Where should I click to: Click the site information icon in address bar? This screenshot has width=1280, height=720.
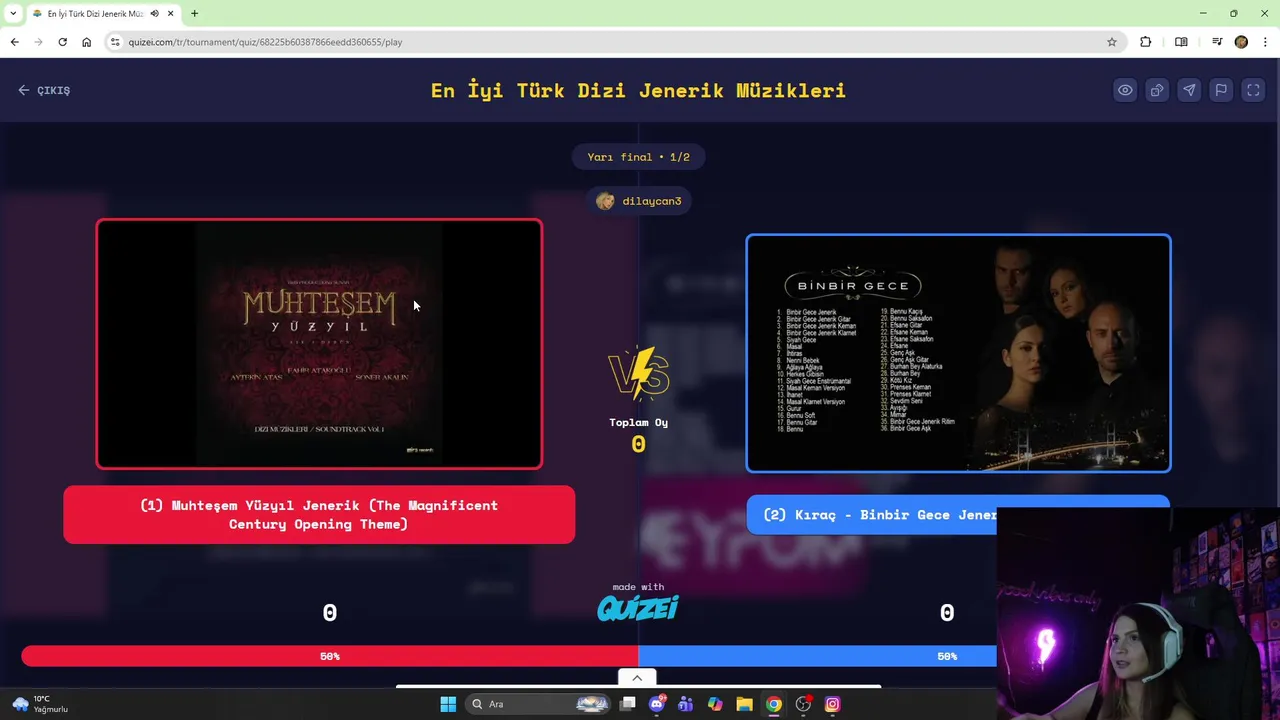click(115, 42)
